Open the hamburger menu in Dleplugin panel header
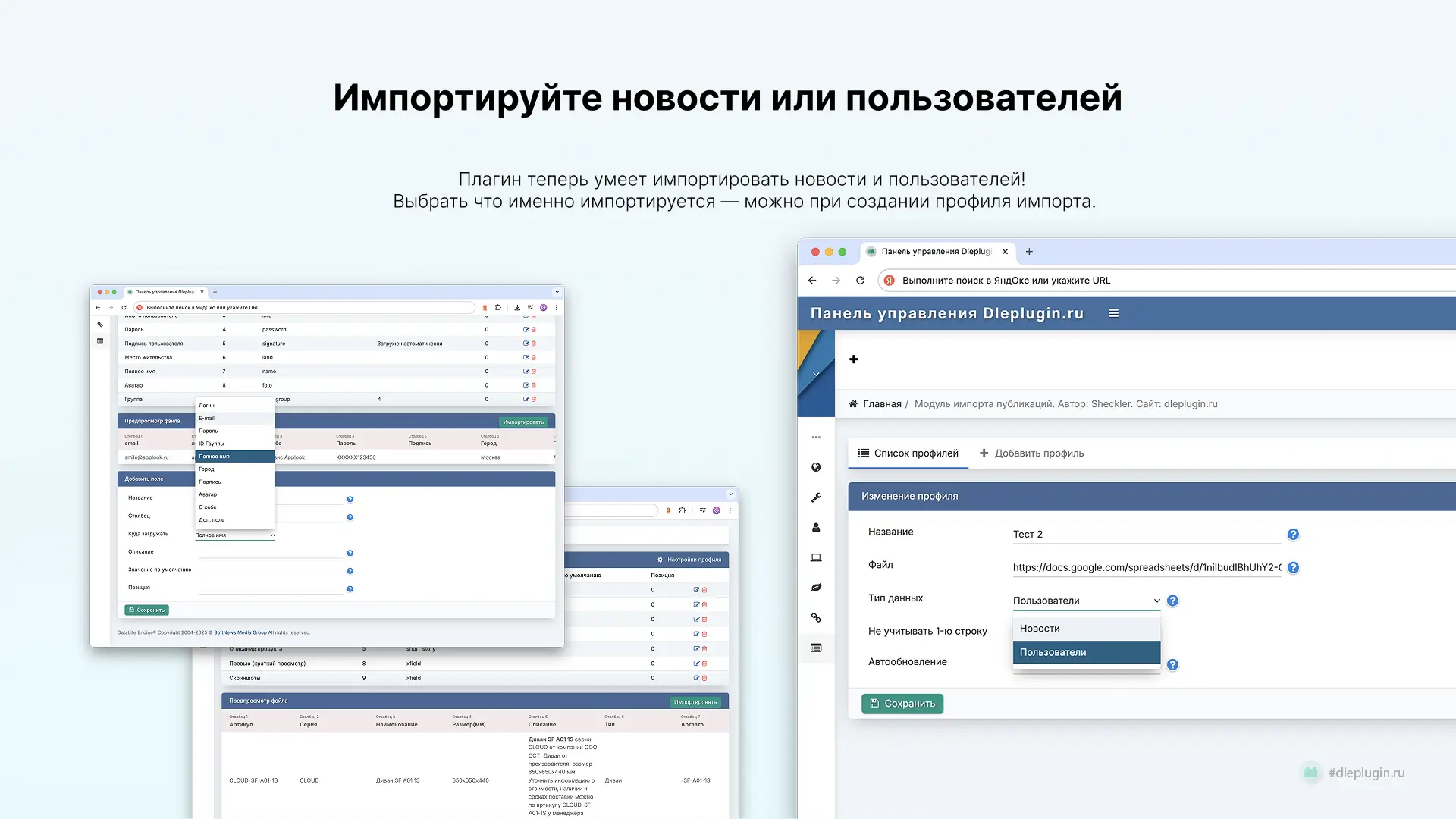The height and width of the screenshot is (819, 1456). 1113,313
